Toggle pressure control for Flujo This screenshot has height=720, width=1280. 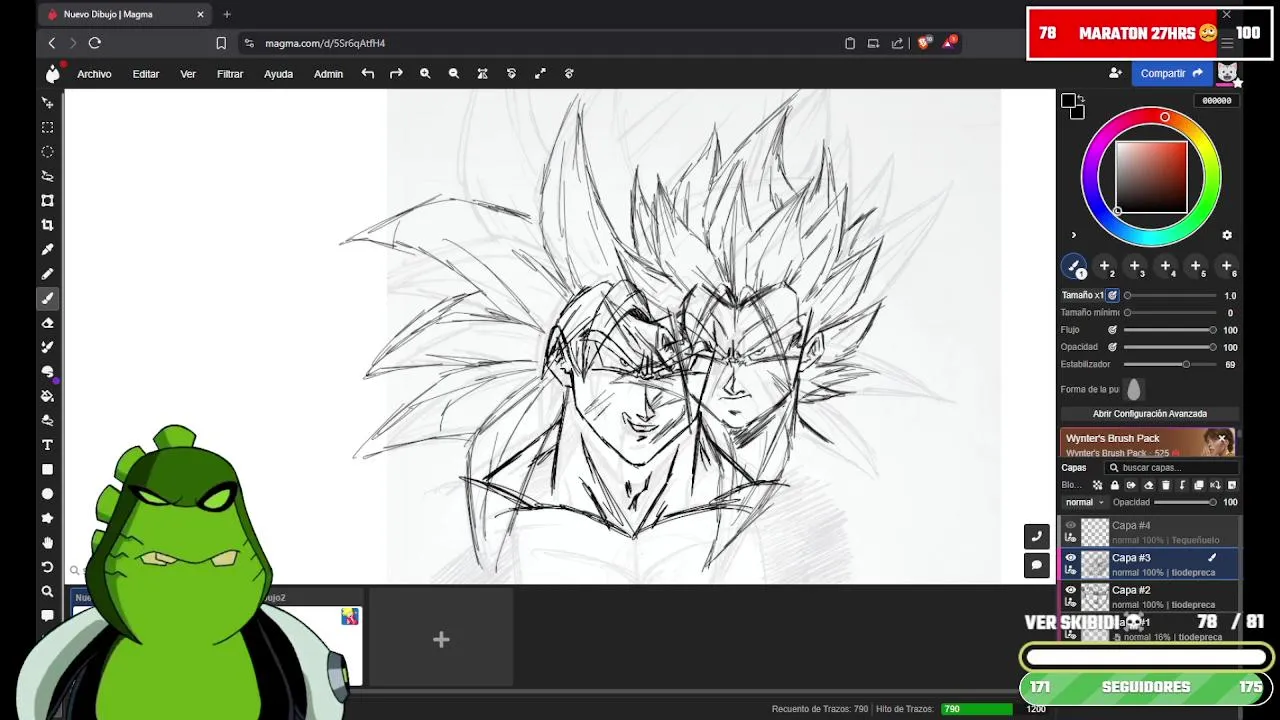coord(1112,330)
